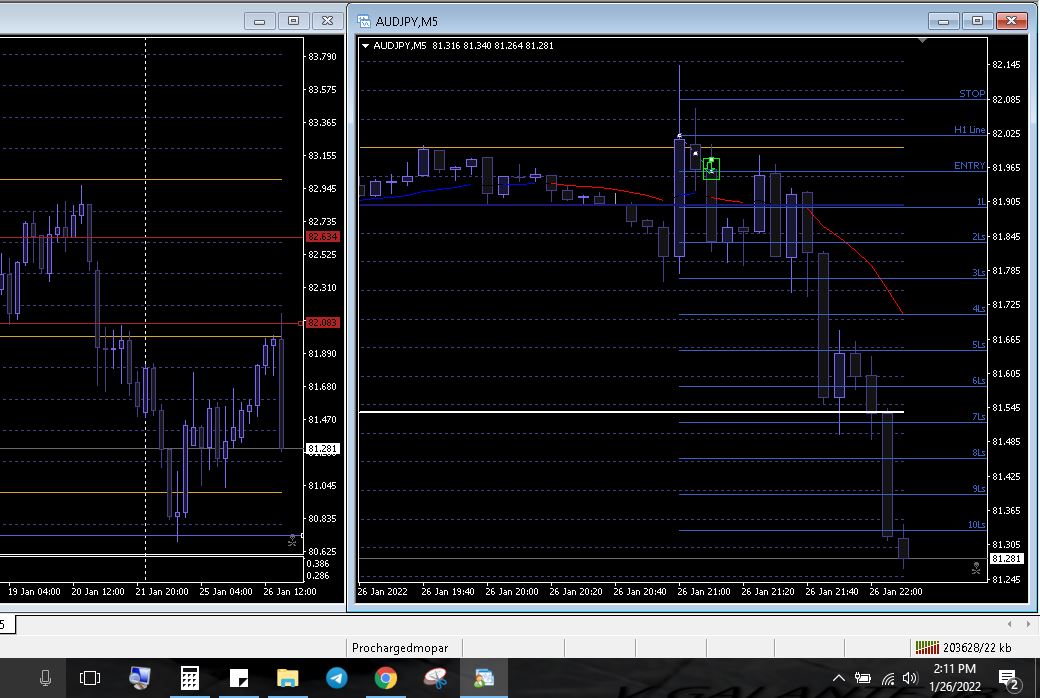Image resolution: width=1040 pixels, height=698 pixels.
Task: Switch to MetaTrader in the taskbar
Action: 484,679
